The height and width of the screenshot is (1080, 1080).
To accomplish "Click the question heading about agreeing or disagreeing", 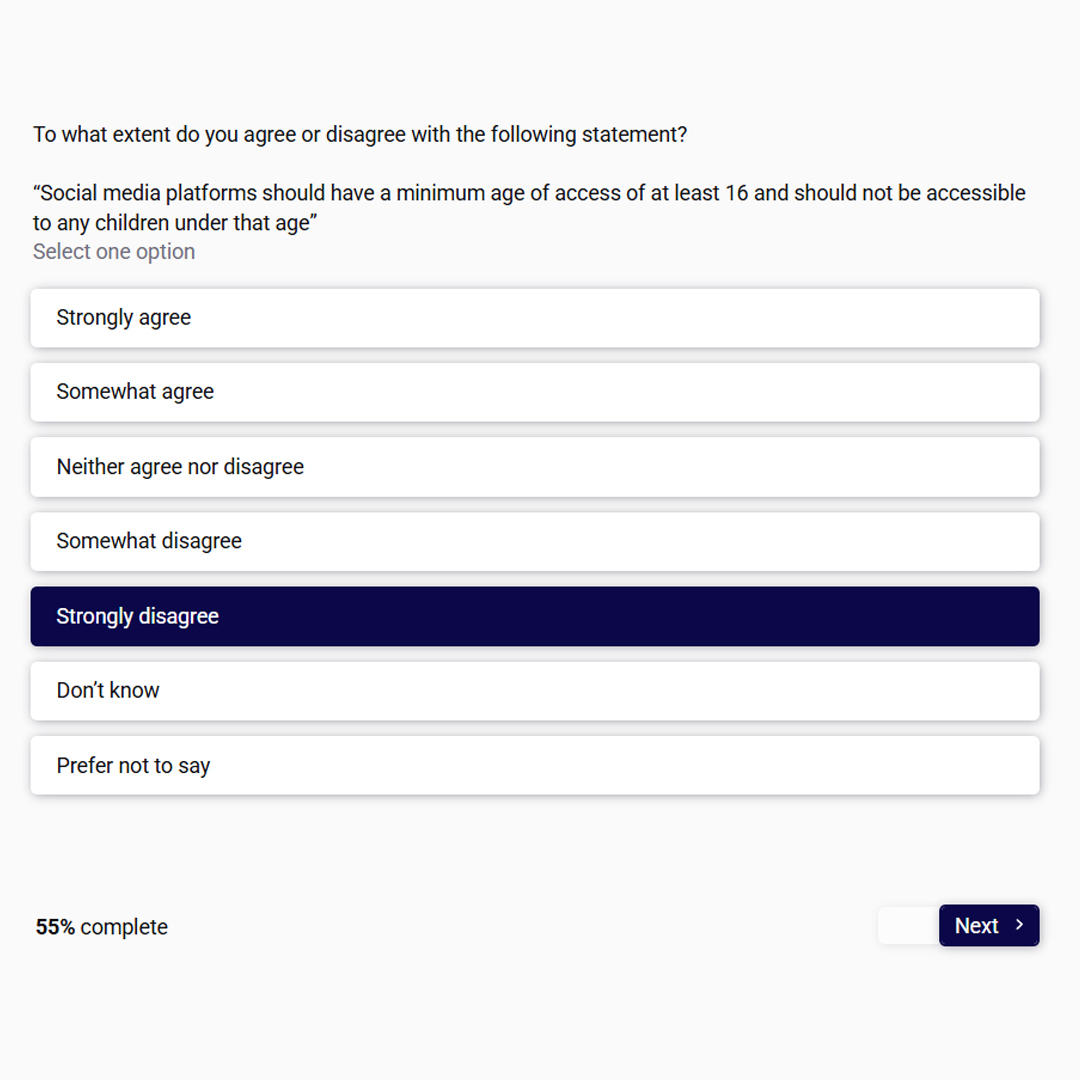I will click(x=360, y=134).
